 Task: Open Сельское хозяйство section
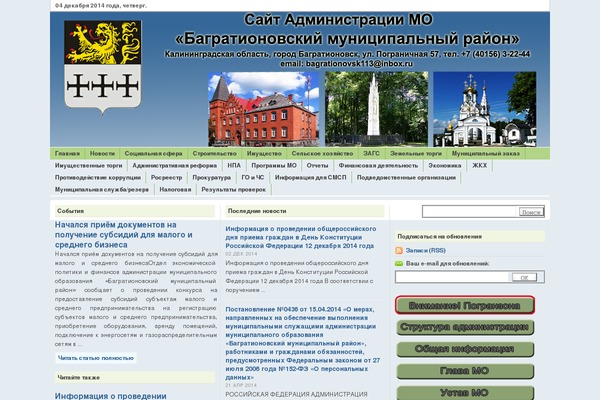(x=322, y=153)
